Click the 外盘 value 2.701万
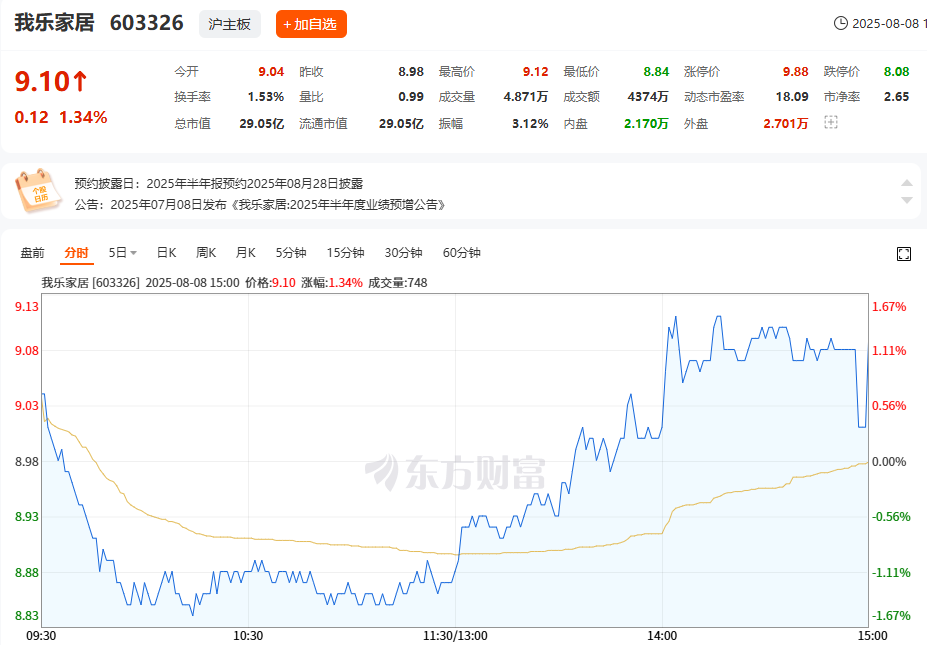This screenshot has width=927, height=645. coord(786,124)
